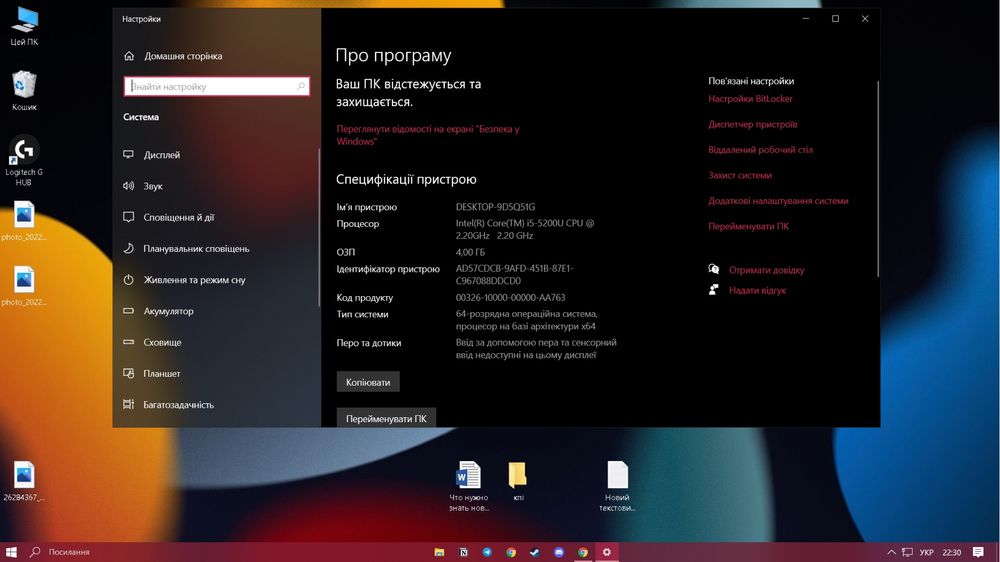Image resolution: width=1000 pixels, height=562 pixels.
Task: Click the taskbar Пошук search box
Action: (x=69, y=552)
